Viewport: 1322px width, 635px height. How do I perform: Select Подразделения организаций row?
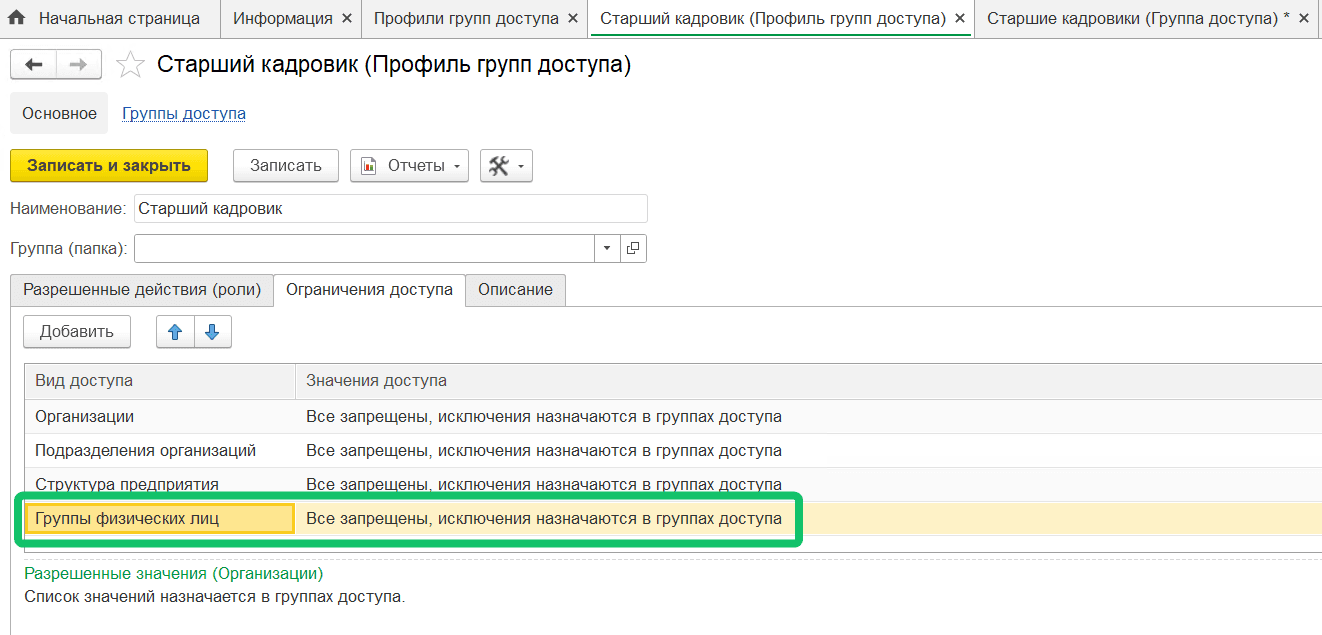click(673, 450)
